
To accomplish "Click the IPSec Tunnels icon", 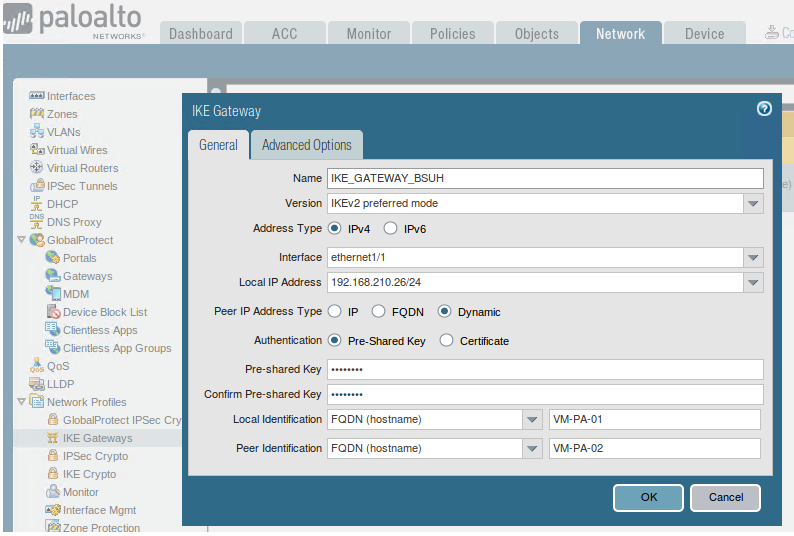I will click(x=37, y=186).
